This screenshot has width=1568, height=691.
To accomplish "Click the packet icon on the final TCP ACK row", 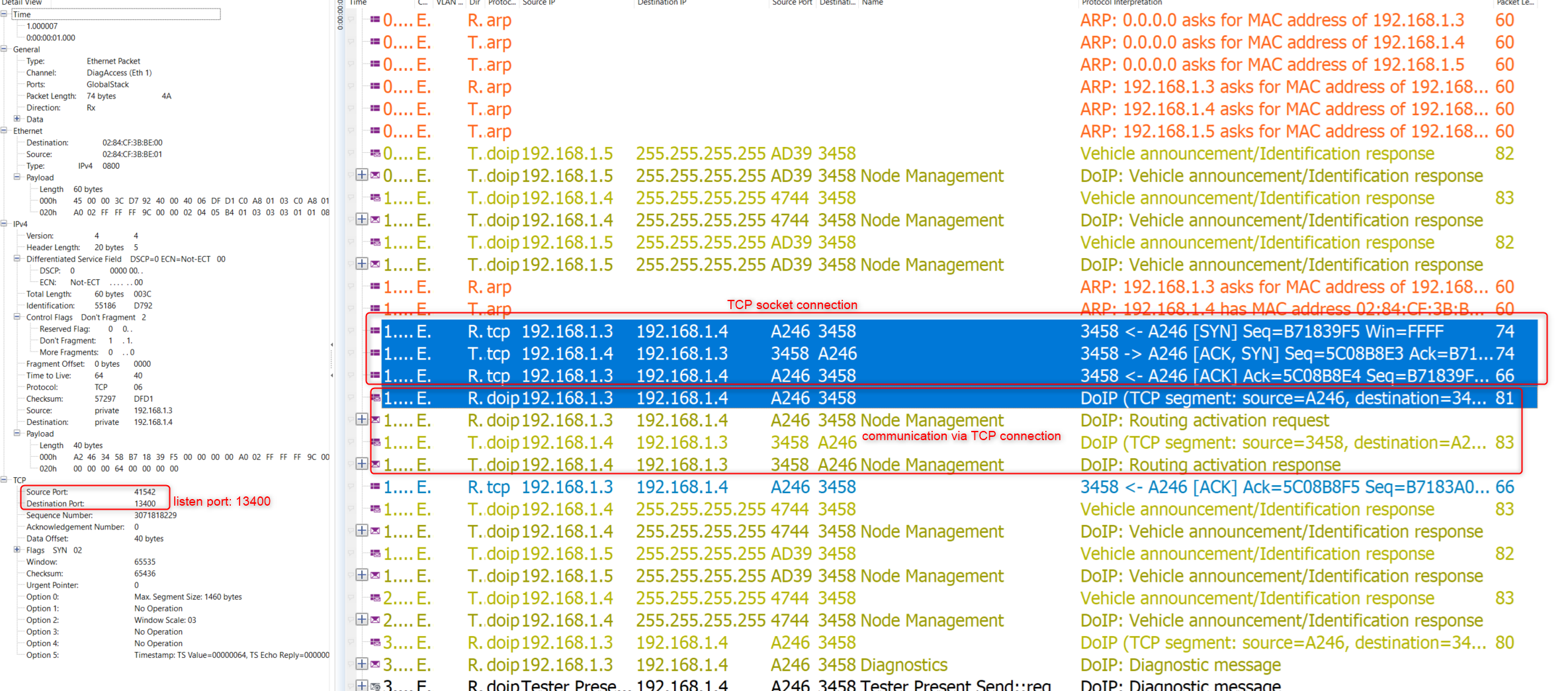I will tap(375, 486).
